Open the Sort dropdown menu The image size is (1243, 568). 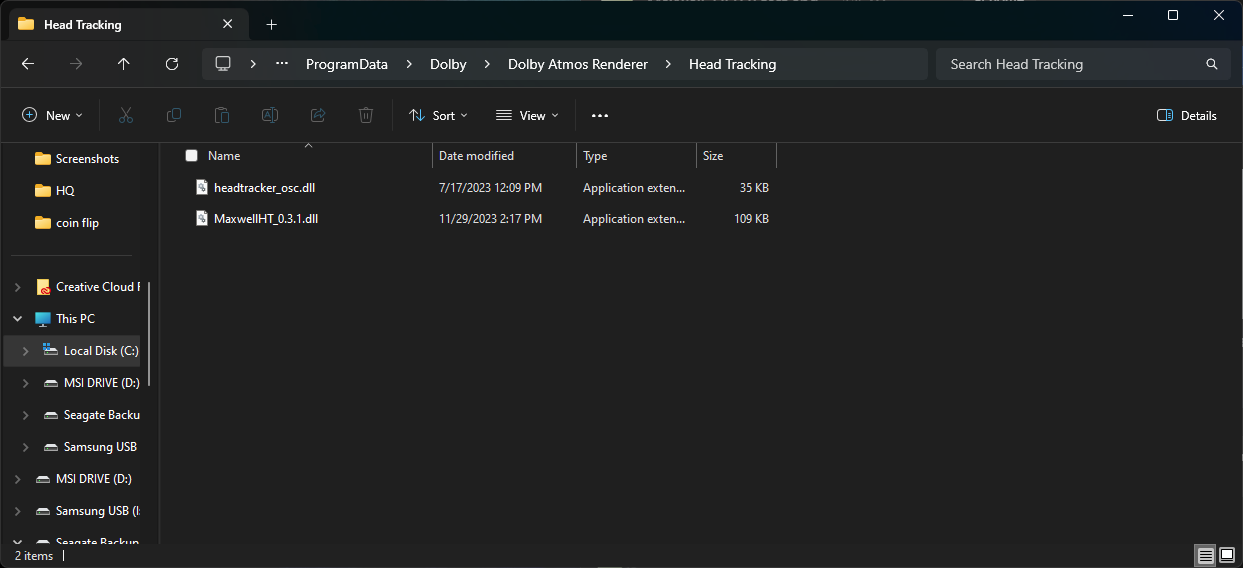click(x=438, y=115)
